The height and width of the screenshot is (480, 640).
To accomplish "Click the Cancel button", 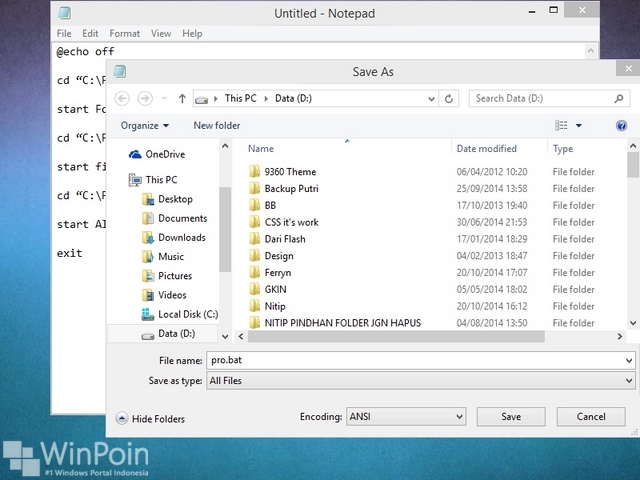I will point(591,416).
